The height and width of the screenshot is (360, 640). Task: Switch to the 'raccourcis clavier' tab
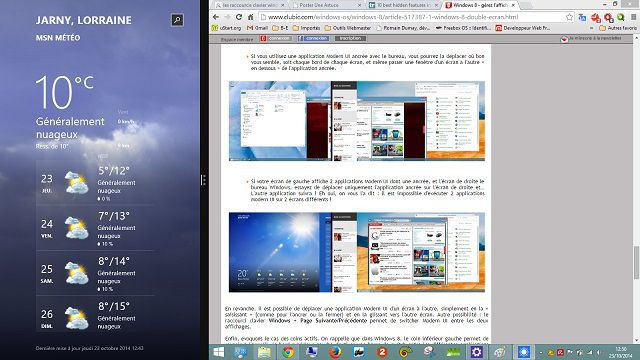[250, 5]
